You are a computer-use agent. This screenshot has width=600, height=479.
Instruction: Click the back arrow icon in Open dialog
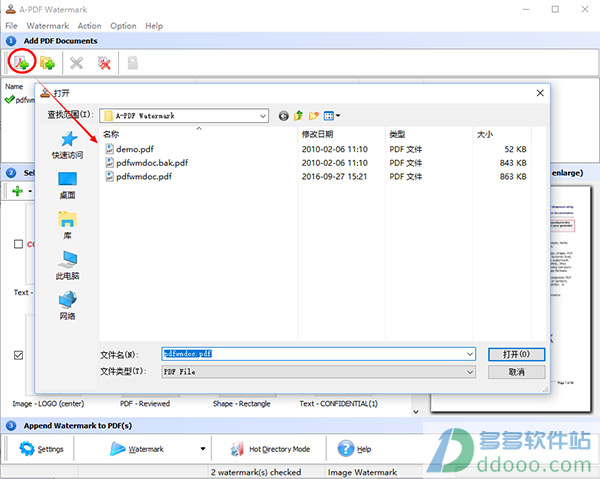tap(284, 116)
